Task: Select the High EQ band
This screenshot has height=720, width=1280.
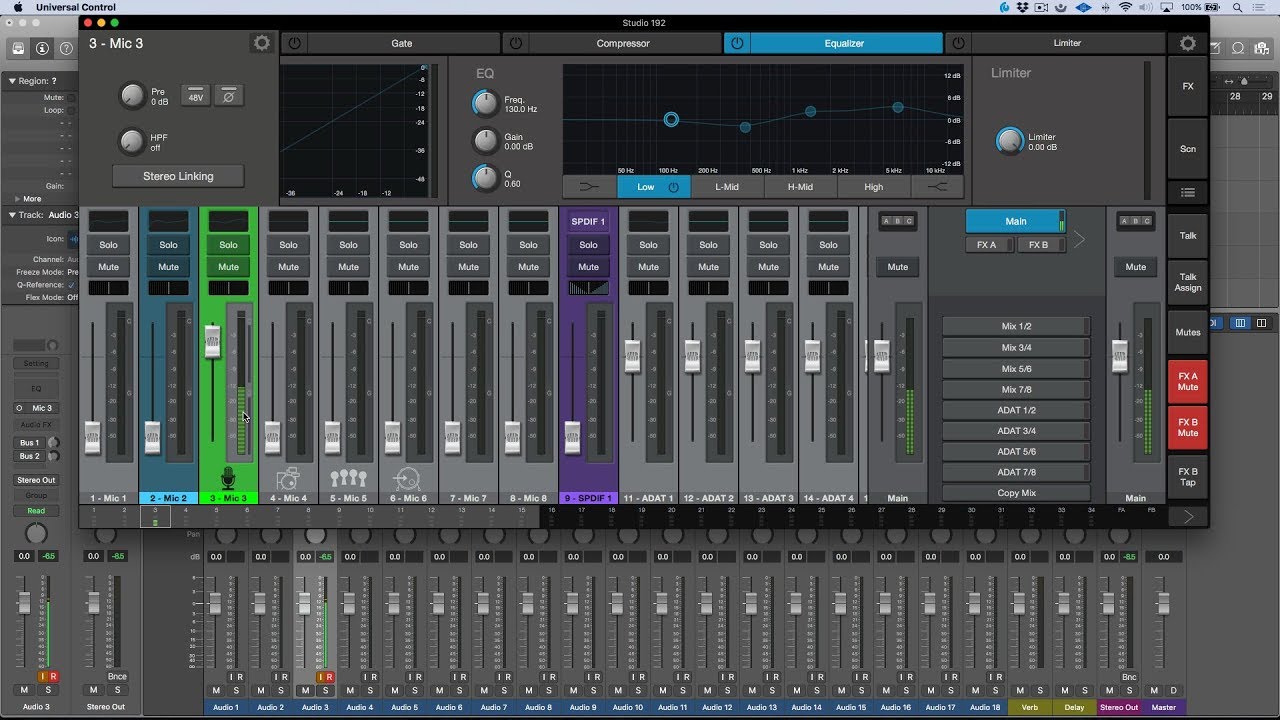Action: click(x=874, y=187)
